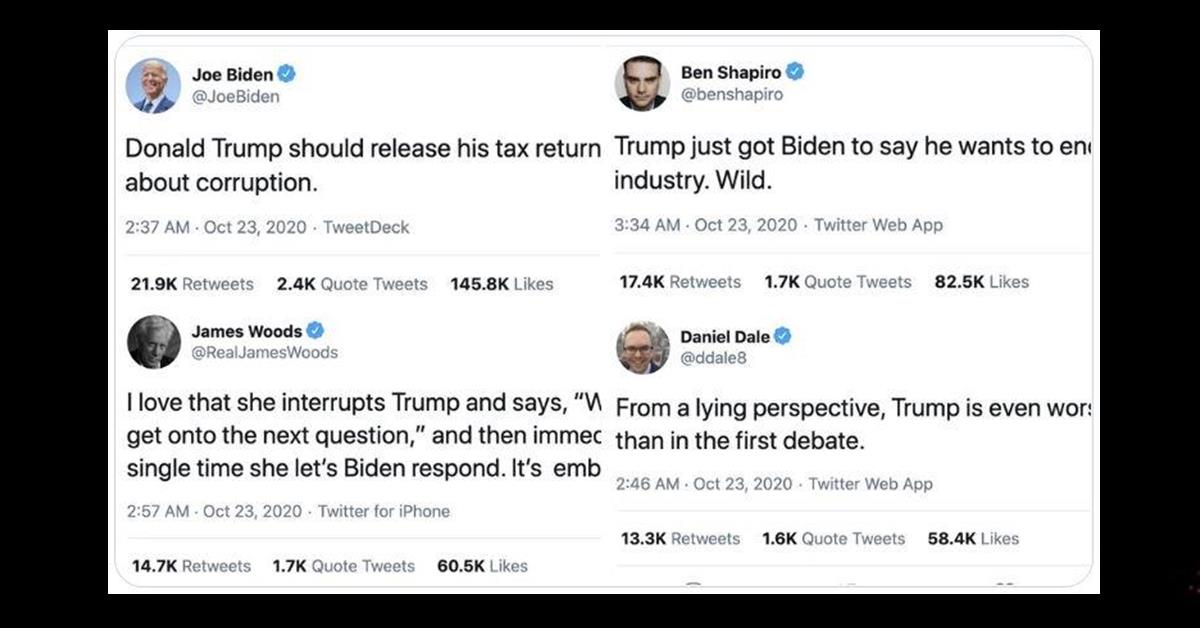Viewport: 1200px width, 628px height.
Task: Open Ben Shapiro's profile avatar
Action: coord(642,84)
